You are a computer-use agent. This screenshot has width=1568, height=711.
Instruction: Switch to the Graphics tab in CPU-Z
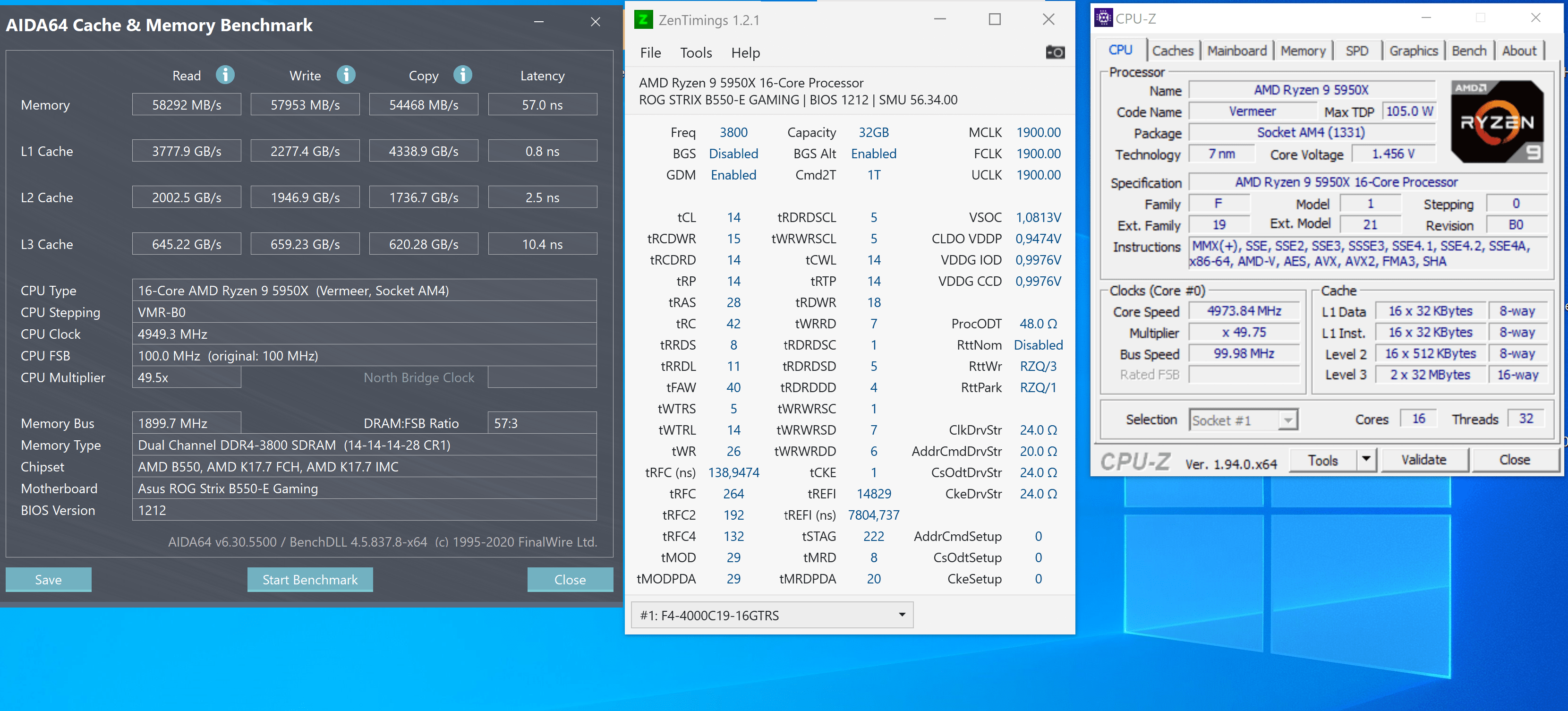[1414, 51]
